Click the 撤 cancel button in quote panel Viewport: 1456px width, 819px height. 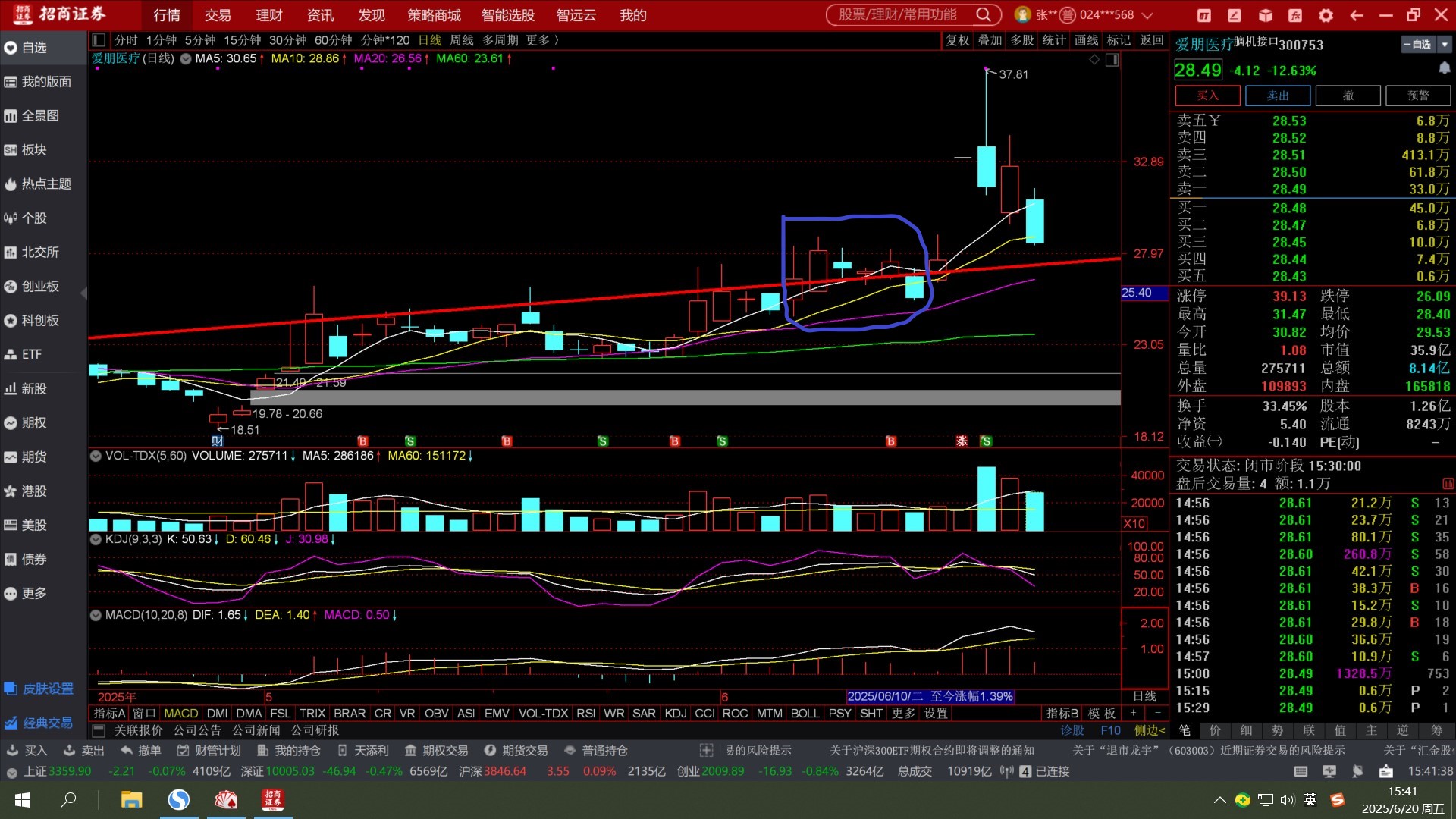point(1348,96)
